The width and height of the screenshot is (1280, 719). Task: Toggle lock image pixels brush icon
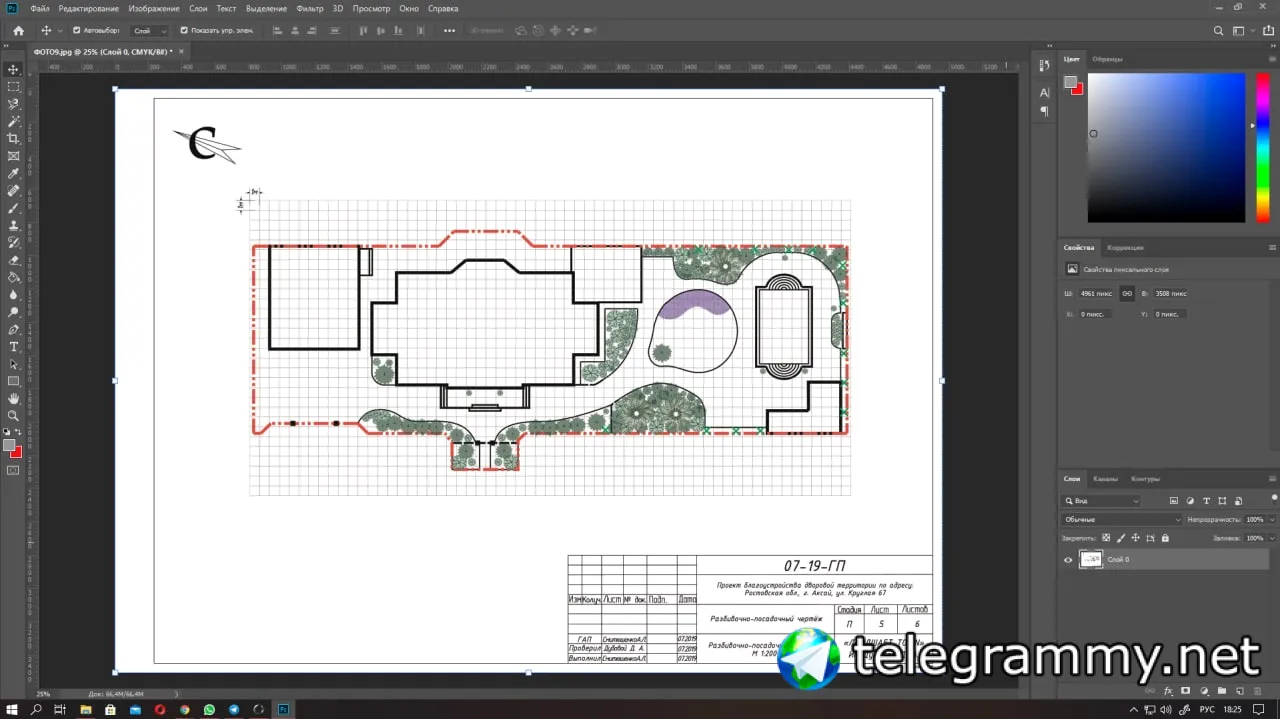1121,538
